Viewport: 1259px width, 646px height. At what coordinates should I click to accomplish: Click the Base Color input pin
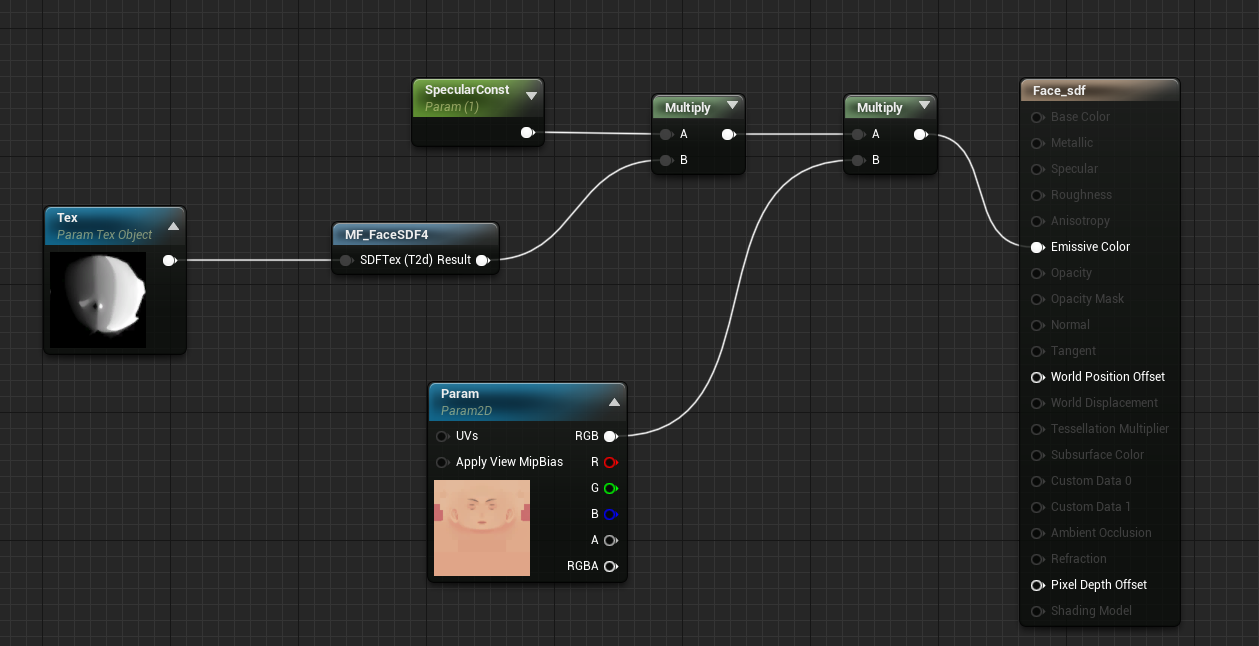click(x=1037, y=117)
